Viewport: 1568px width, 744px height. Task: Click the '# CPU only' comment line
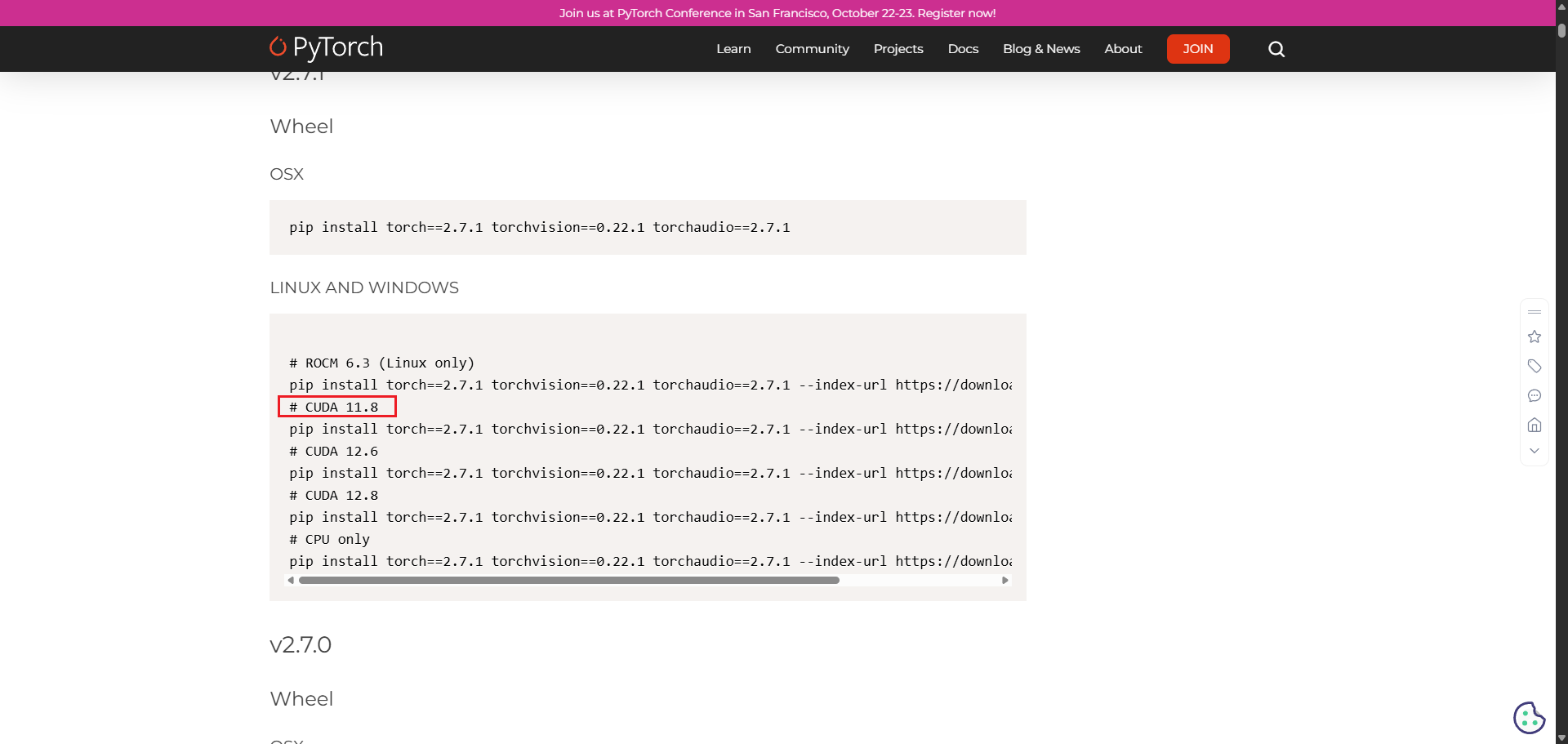coord(329,539)
